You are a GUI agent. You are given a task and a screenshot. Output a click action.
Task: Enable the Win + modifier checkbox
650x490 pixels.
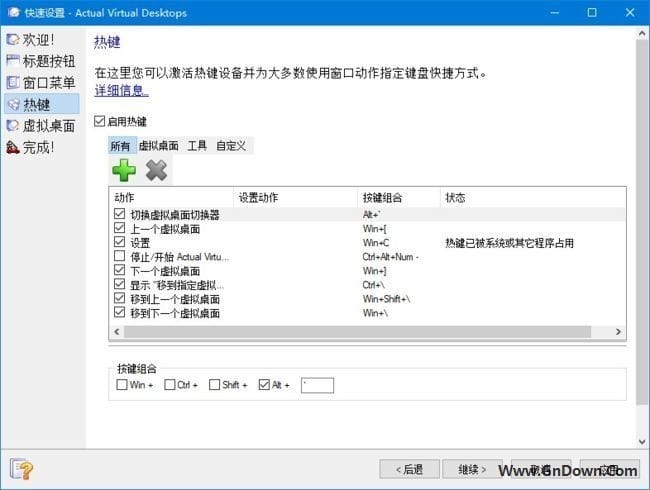tap(122, 385)
